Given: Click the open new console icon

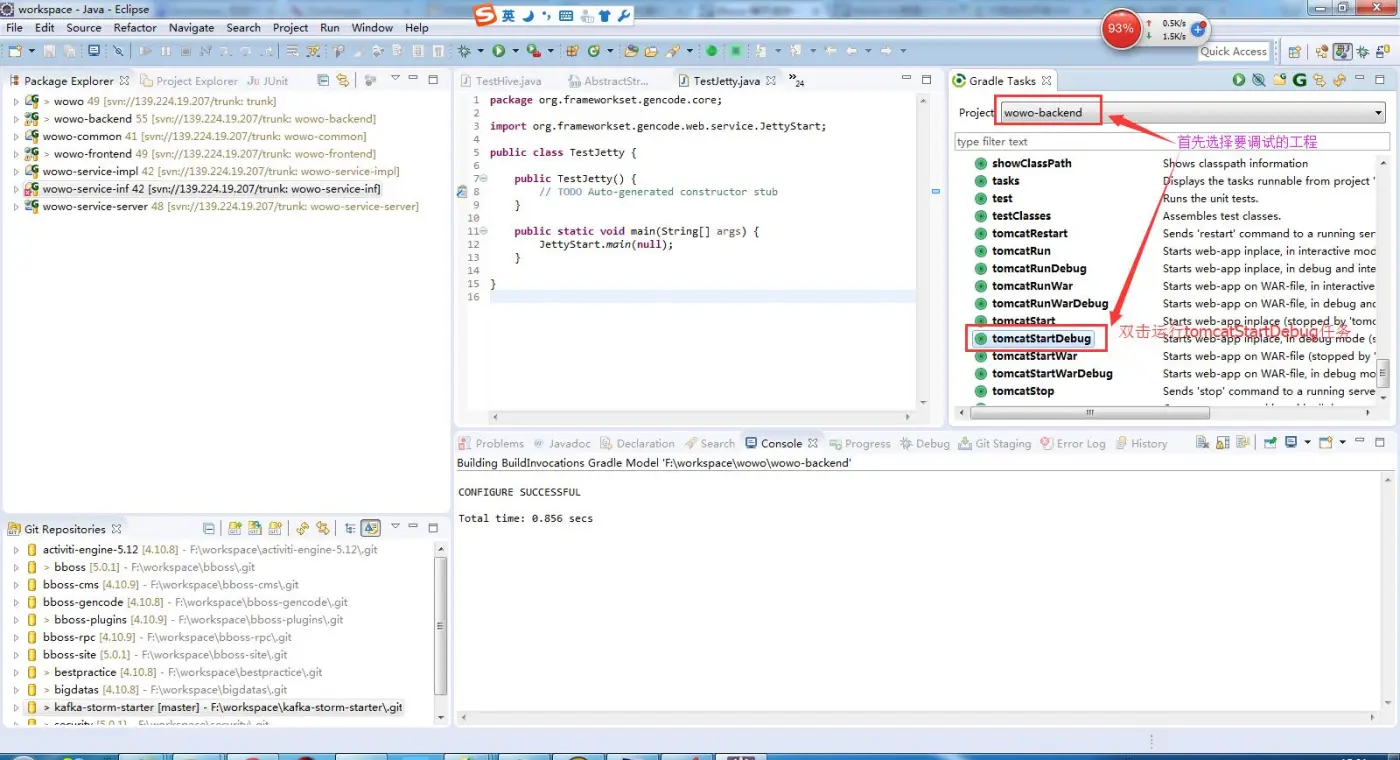Looking at the screenshot, I should pyautogui.click(x=1325, y=443).
